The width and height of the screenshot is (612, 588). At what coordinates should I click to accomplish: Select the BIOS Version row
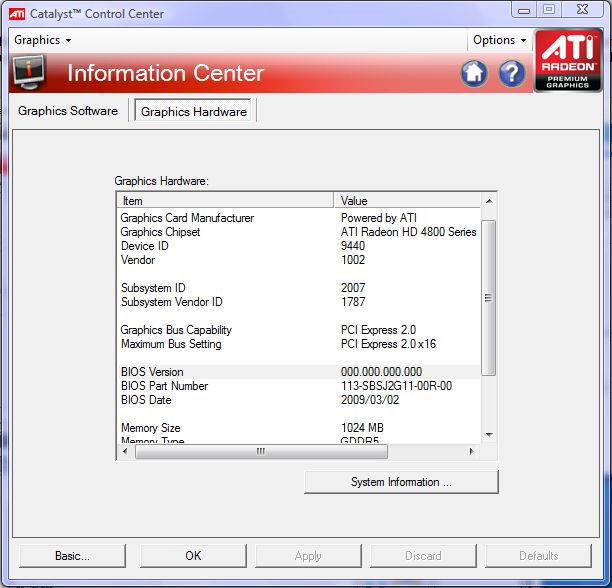click(299, 372)
